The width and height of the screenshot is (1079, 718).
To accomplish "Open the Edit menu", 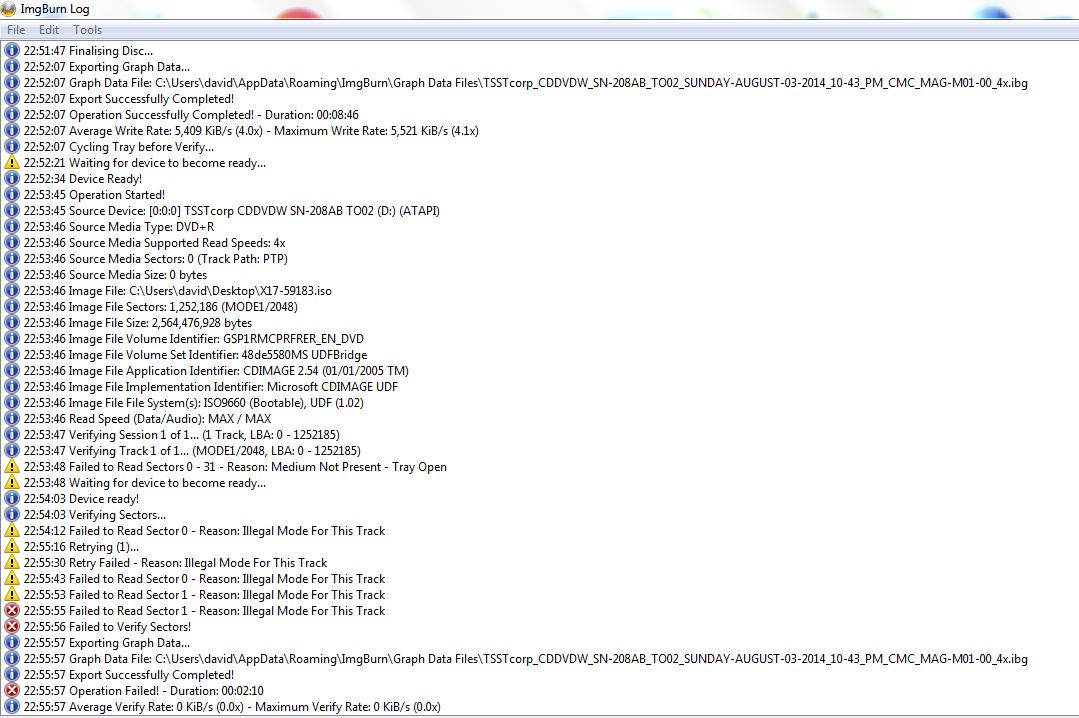I will tap(48, 30).
